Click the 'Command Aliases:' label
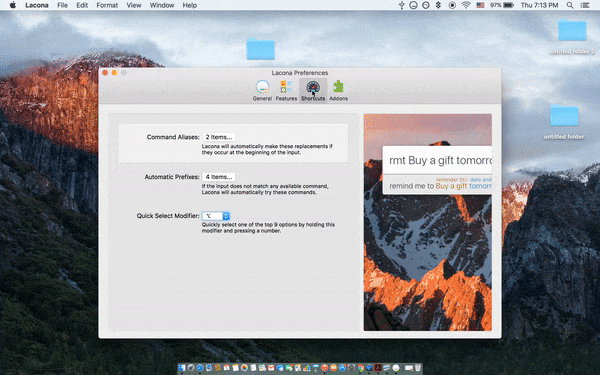Screen dimensions: 600x375 click(173, 137)
